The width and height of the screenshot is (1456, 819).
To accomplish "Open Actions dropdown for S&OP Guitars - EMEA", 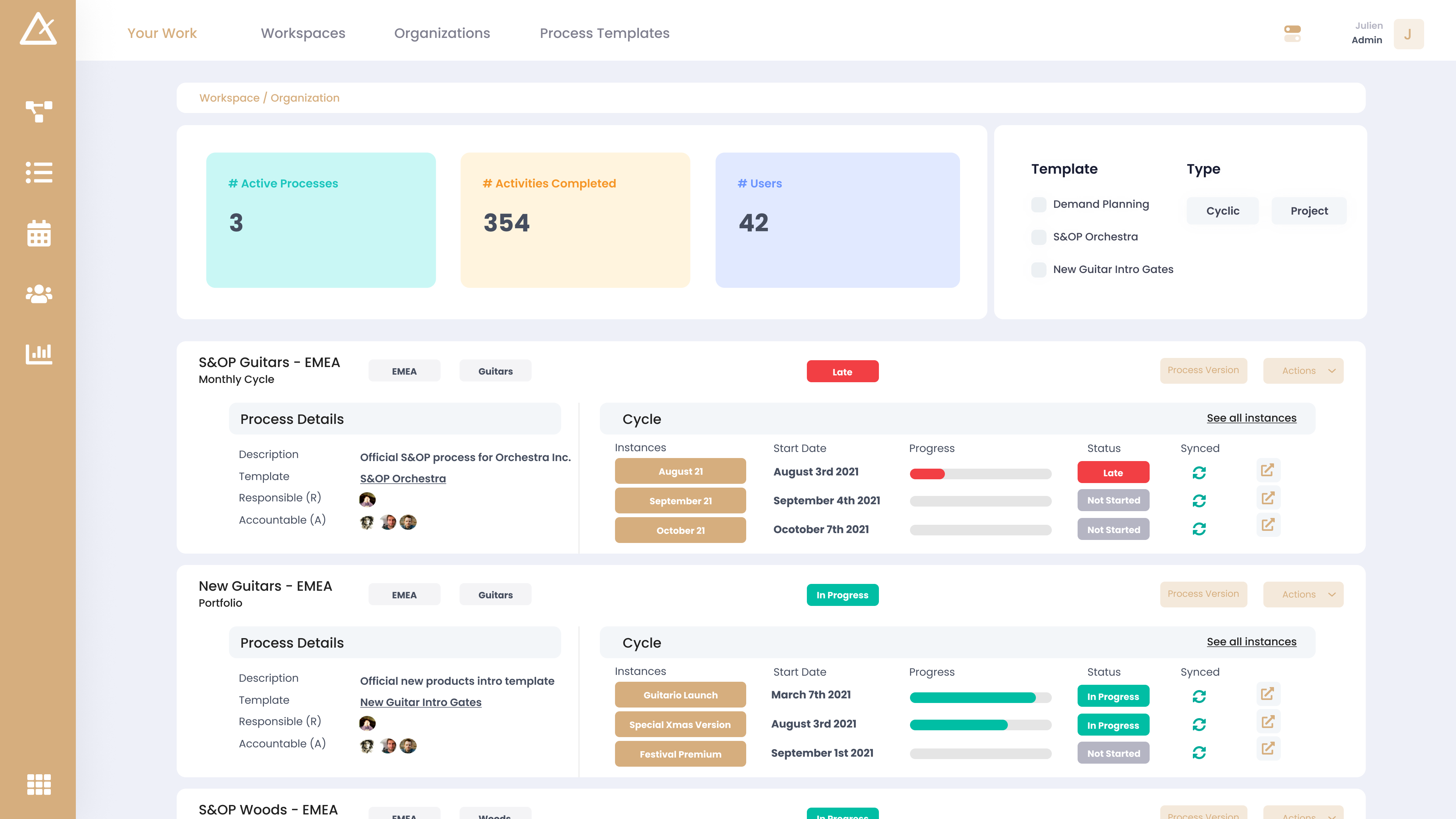I will click(x=1304, y=371).
